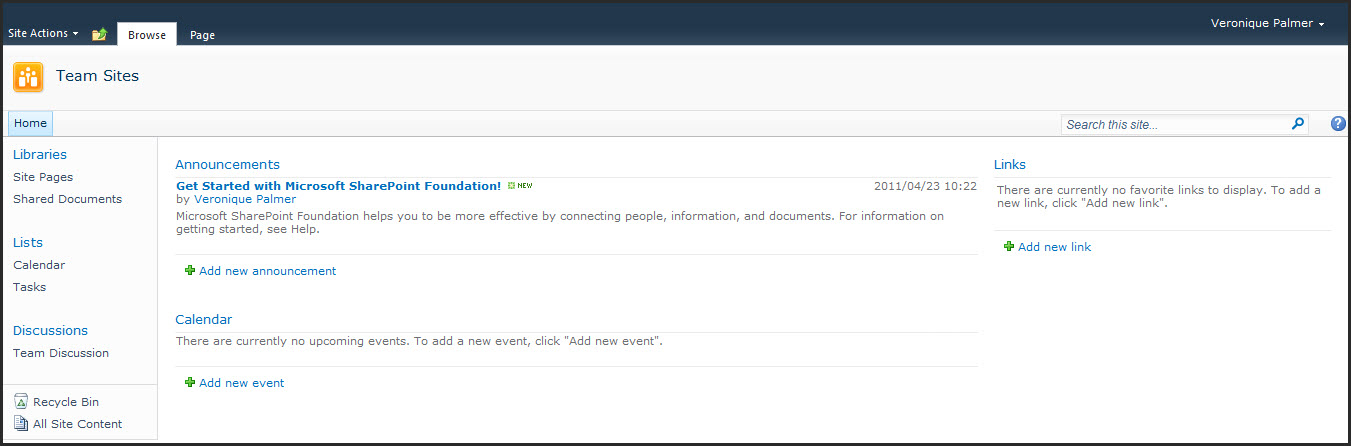Open the Help question mark icon

pyautogui.click(x=1338, y=124)
